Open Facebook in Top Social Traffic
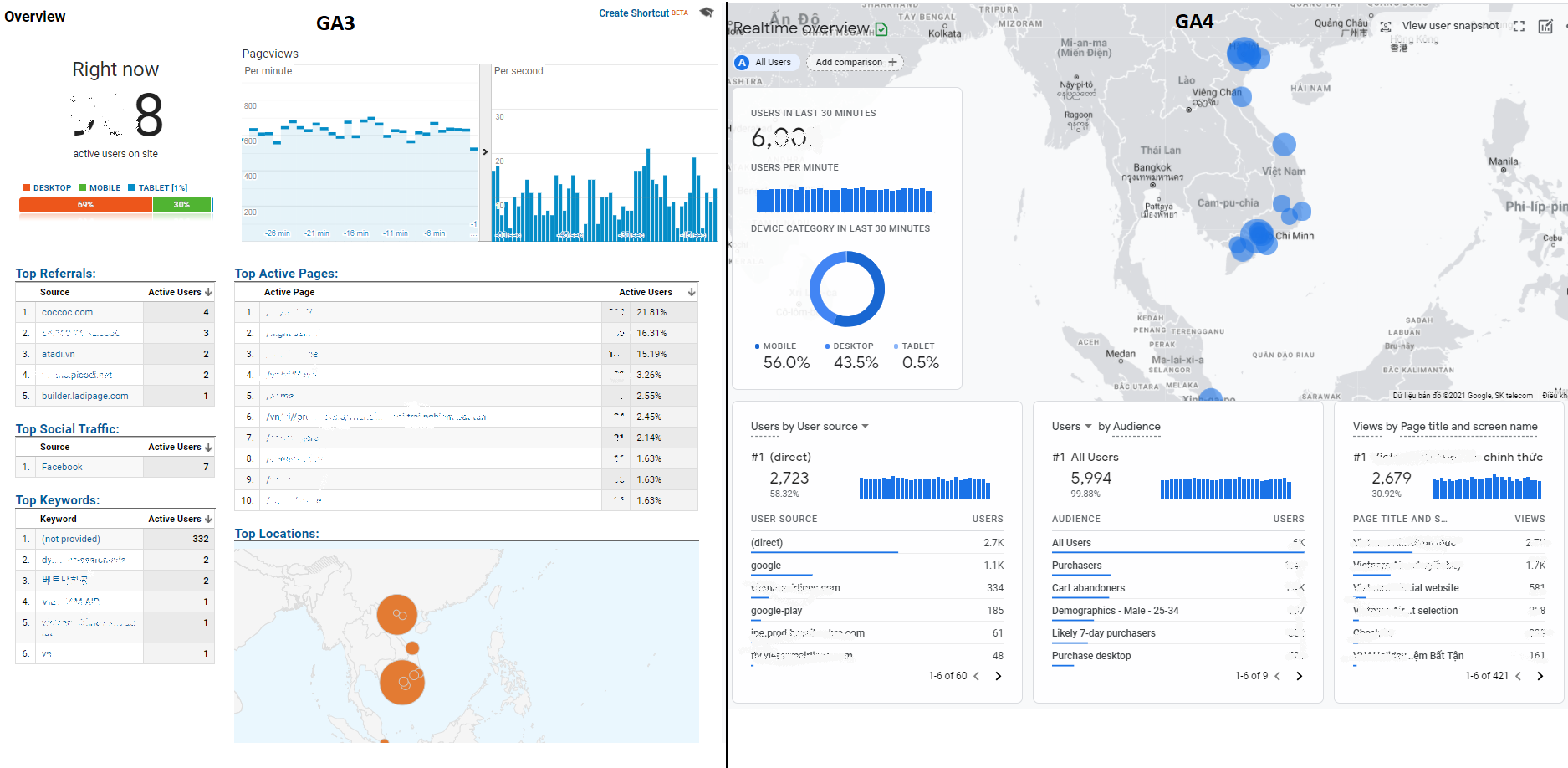Viewport: 1568px width, 768px height. coord(62,467)
